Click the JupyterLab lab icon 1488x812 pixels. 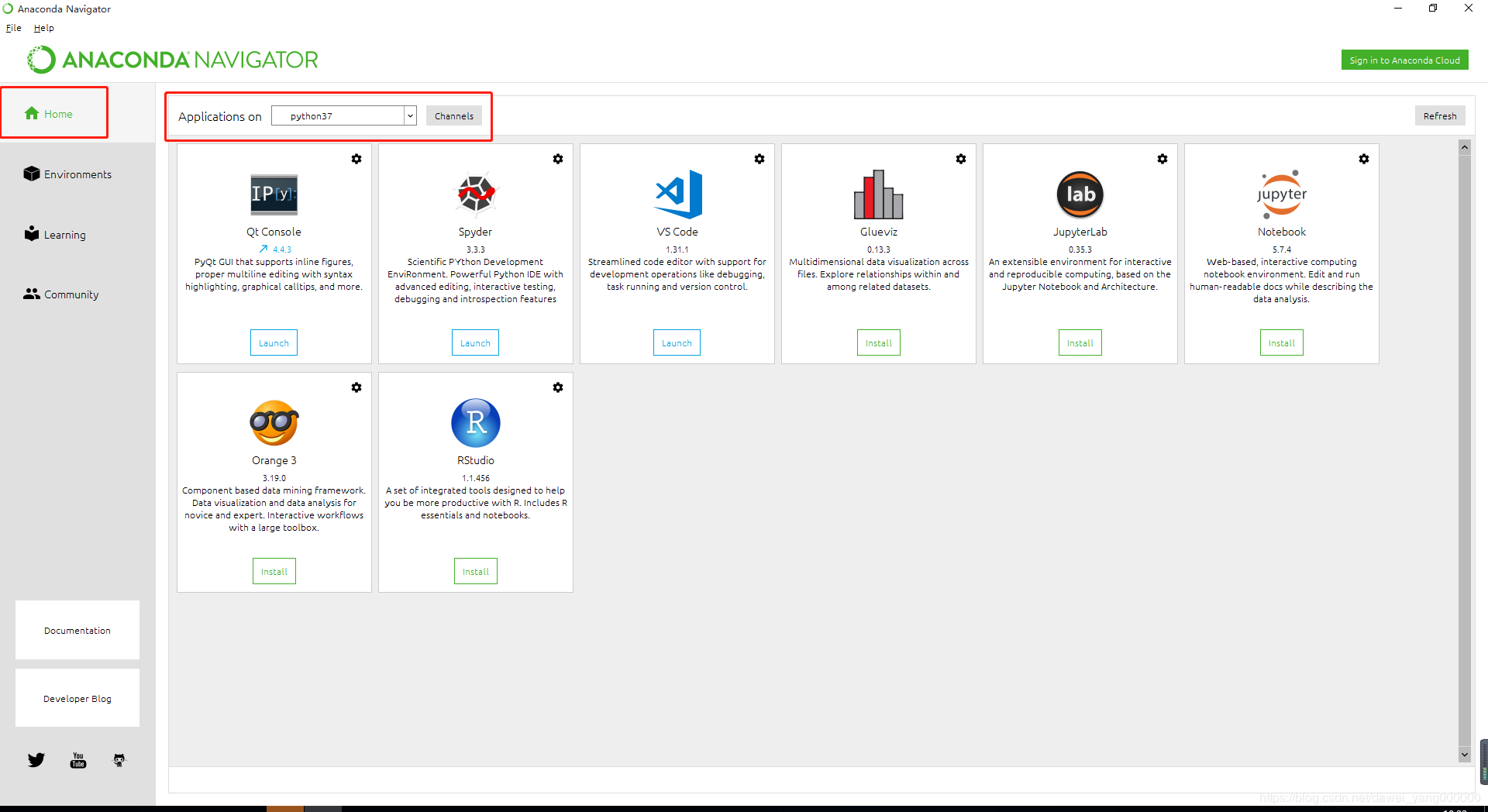pos(1080,194)
